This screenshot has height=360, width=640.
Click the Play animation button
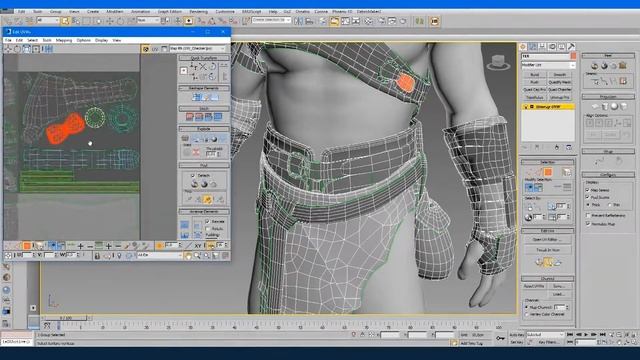(586, 335)
